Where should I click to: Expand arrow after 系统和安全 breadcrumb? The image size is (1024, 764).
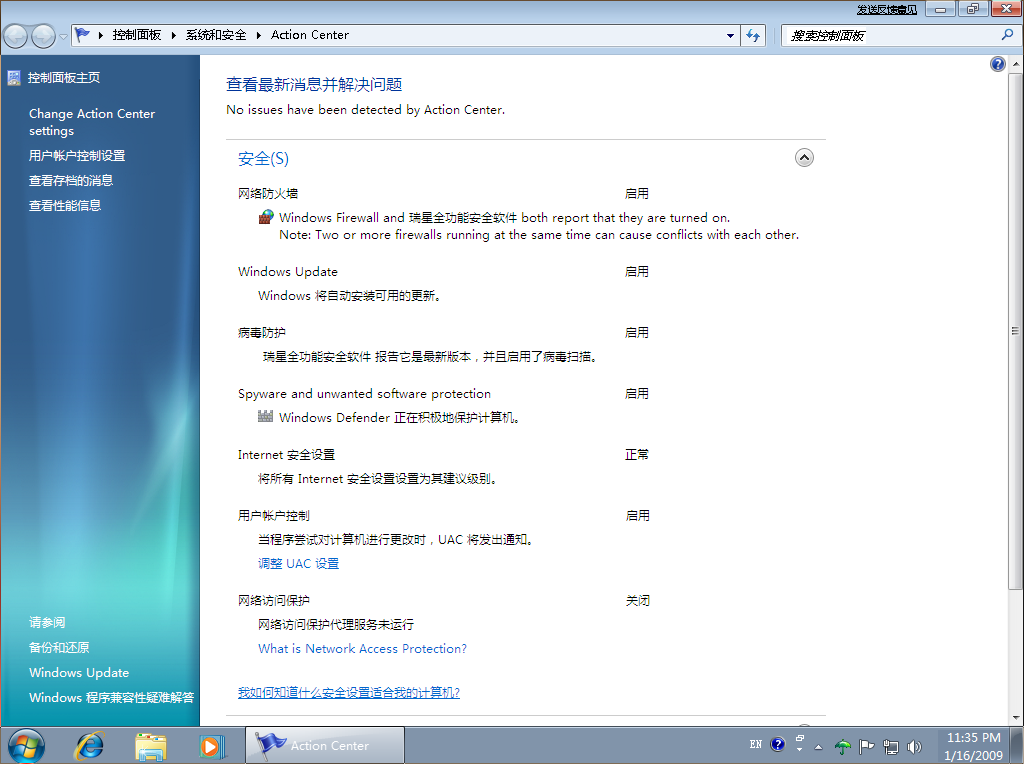click(x=259, y=35)
